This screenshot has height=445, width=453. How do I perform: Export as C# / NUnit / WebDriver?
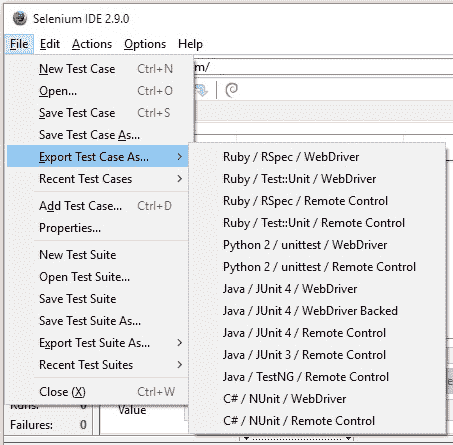coord(317,399)
